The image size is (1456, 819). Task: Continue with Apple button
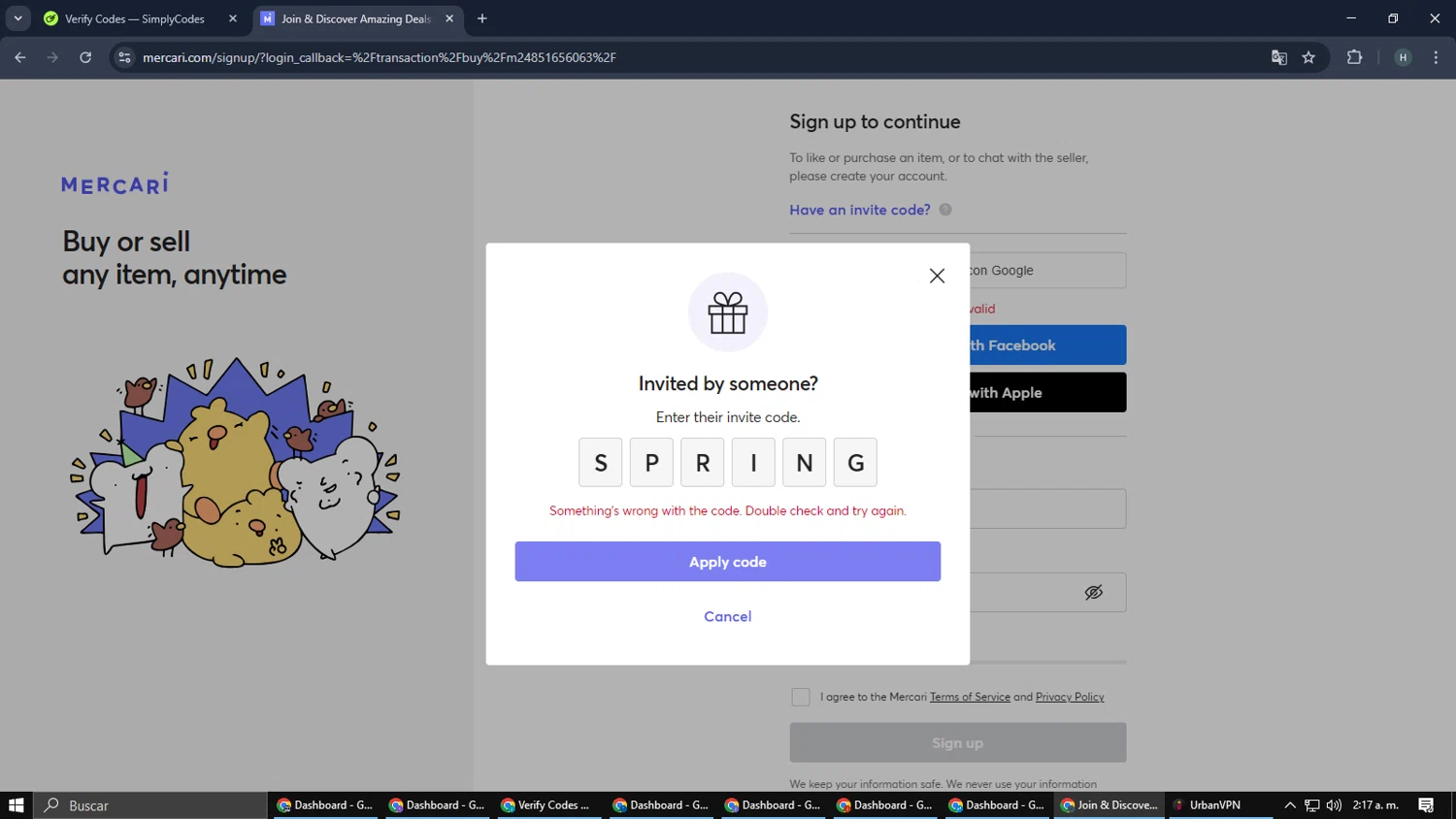[x=1047, y=393]
